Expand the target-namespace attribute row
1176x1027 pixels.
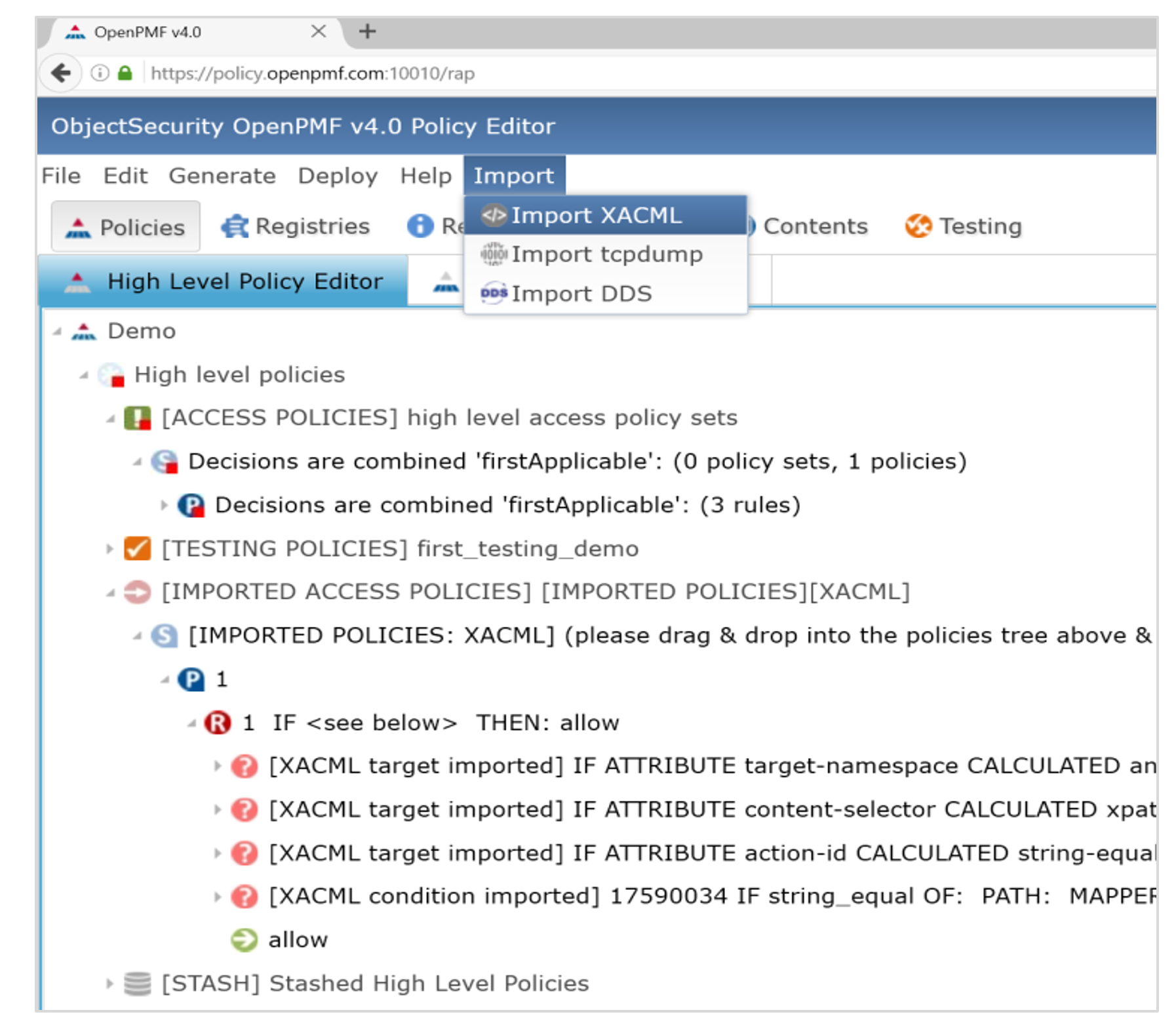point(218,766)
